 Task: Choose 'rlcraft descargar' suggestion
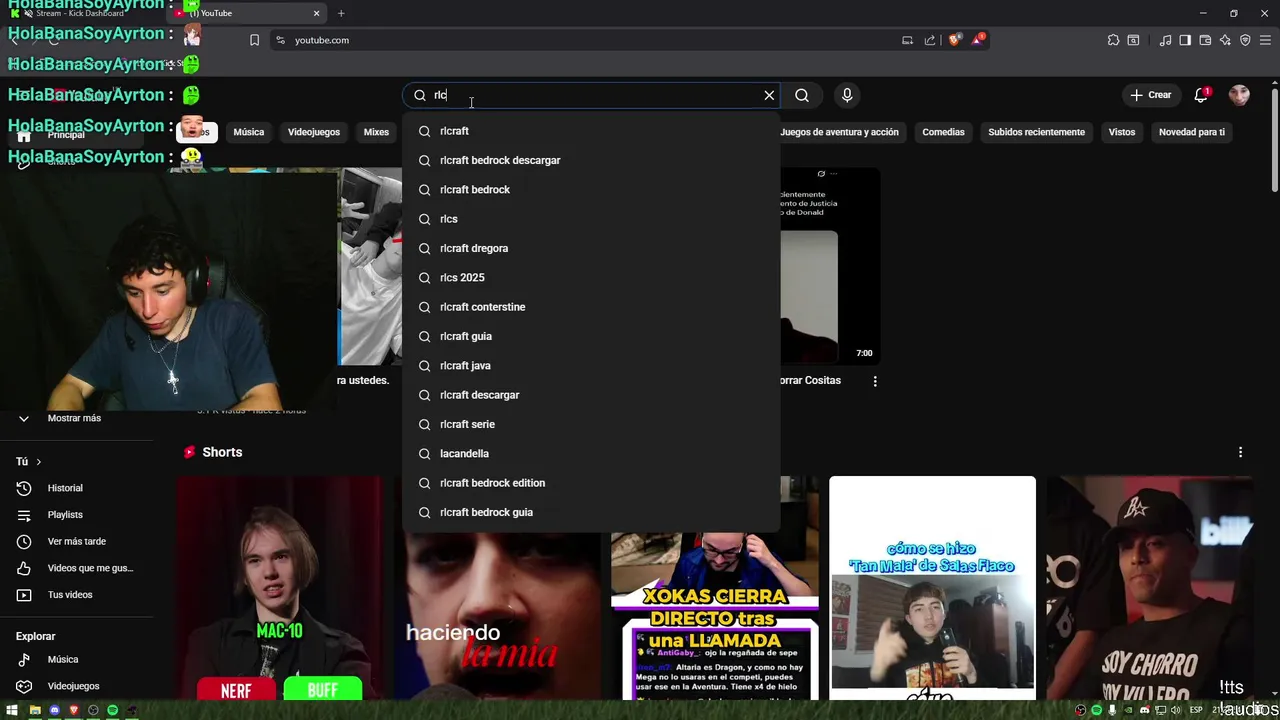[x=591, y=395]
